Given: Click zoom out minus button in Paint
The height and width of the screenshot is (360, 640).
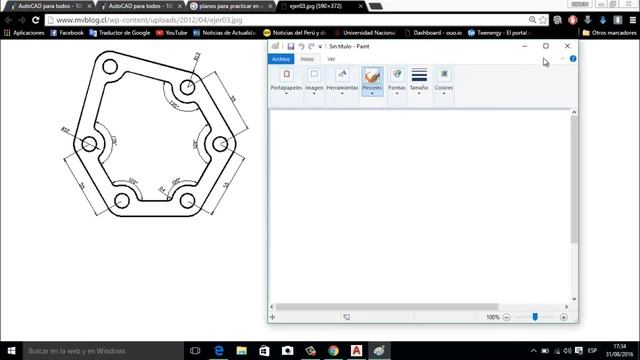Looking at the screenshot, I should pos(507,317).
